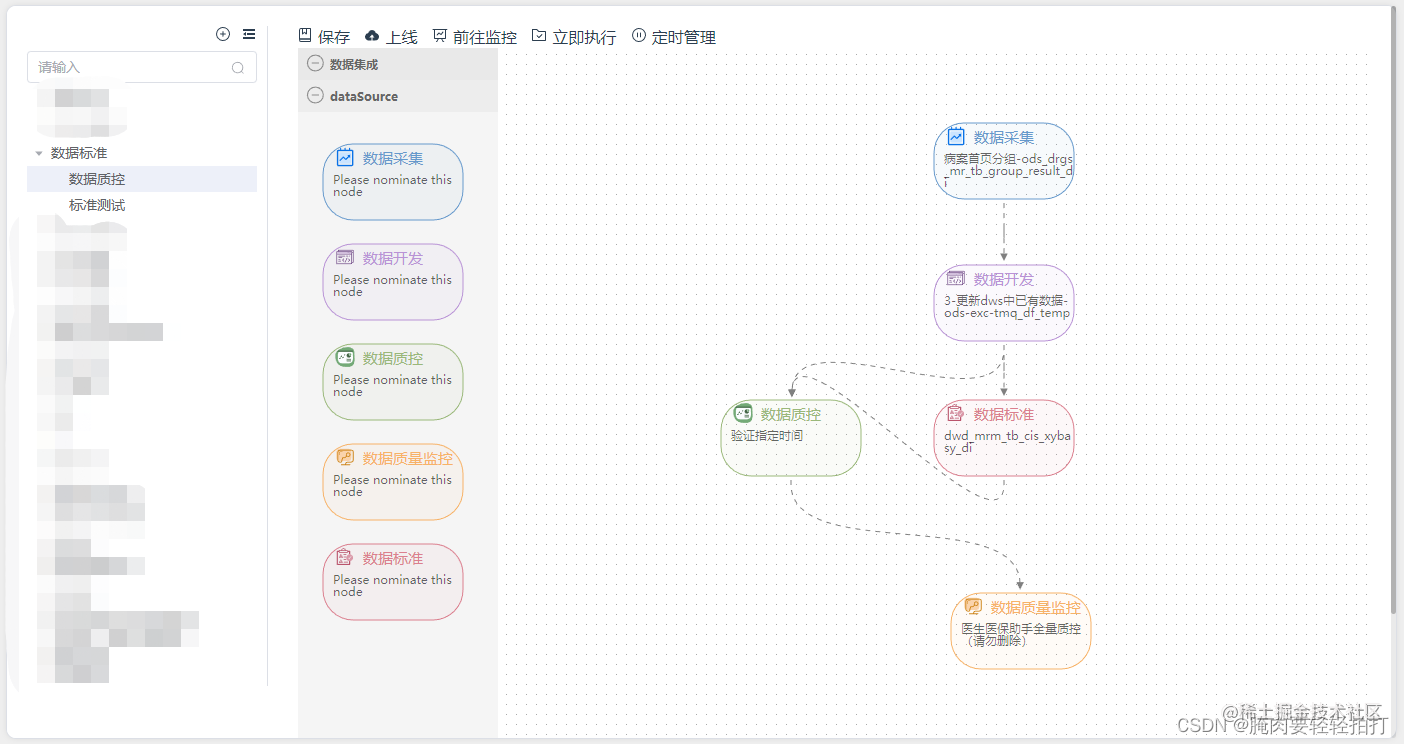Screen dimensions: 1404x744
Task: Click the cloud upload icon
Action: click(372, 35)
